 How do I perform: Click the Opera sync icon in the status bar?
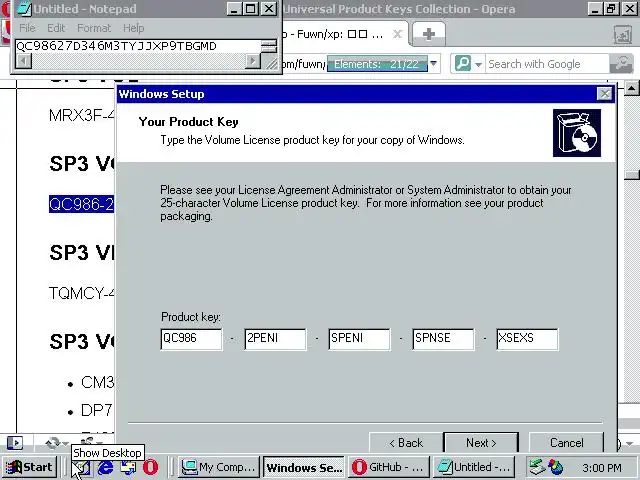pyautogui.click(x=53, y=443)
